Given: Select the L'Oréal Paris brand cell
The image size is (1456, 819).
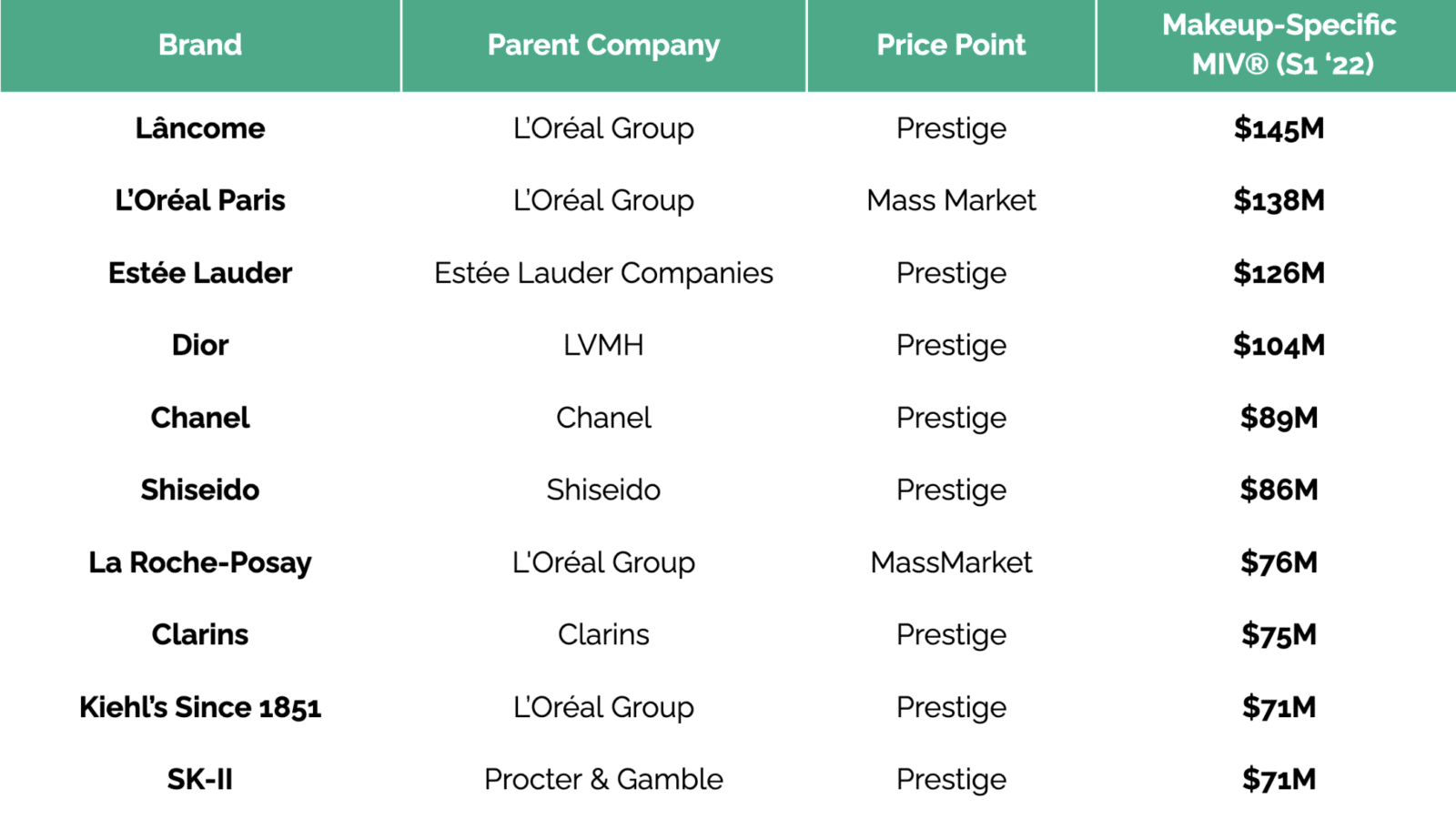Looking at the screenshot, I should coord(200,200).
